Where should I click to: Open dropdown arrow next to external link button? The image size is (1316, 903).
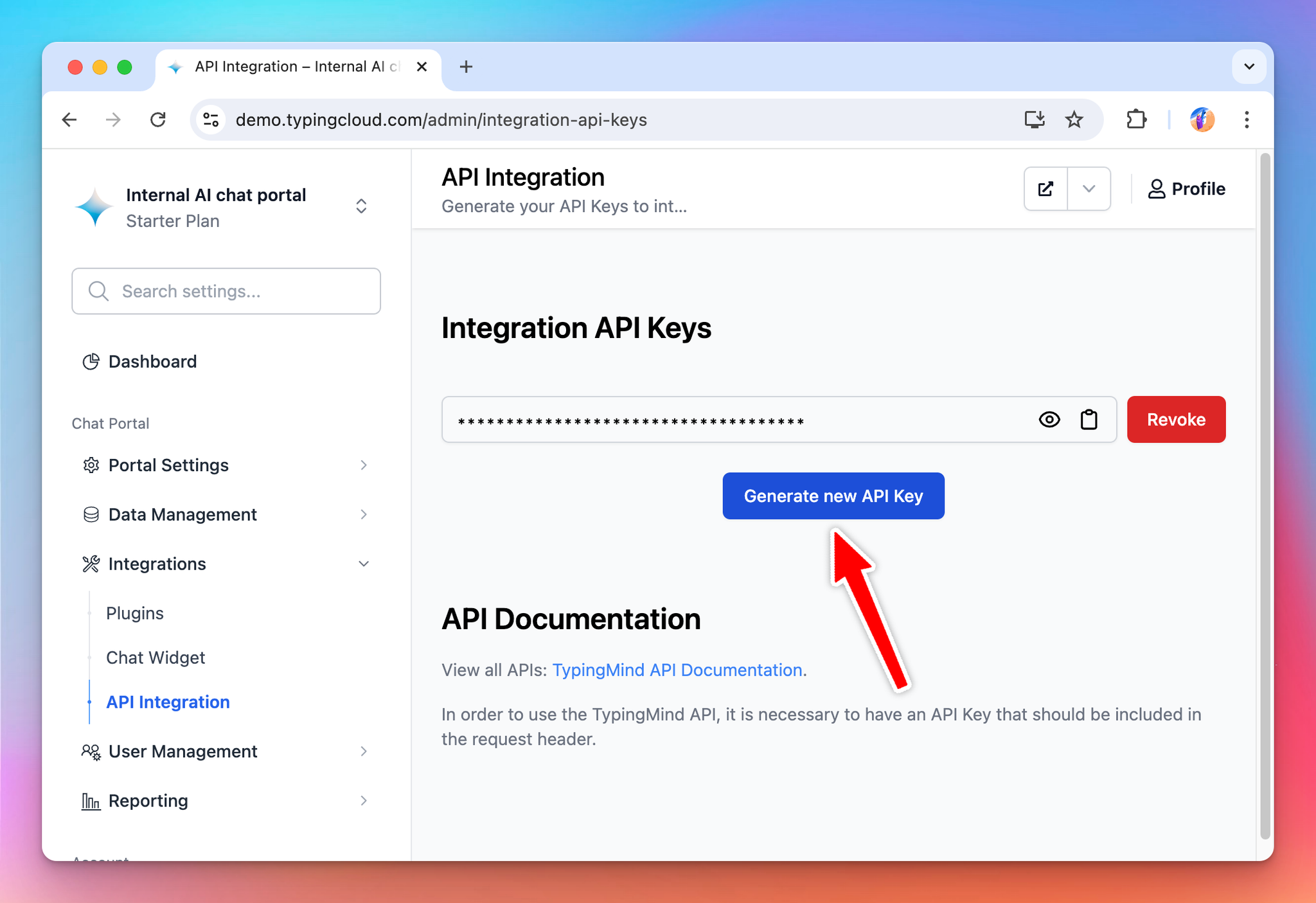point(1089,189)
